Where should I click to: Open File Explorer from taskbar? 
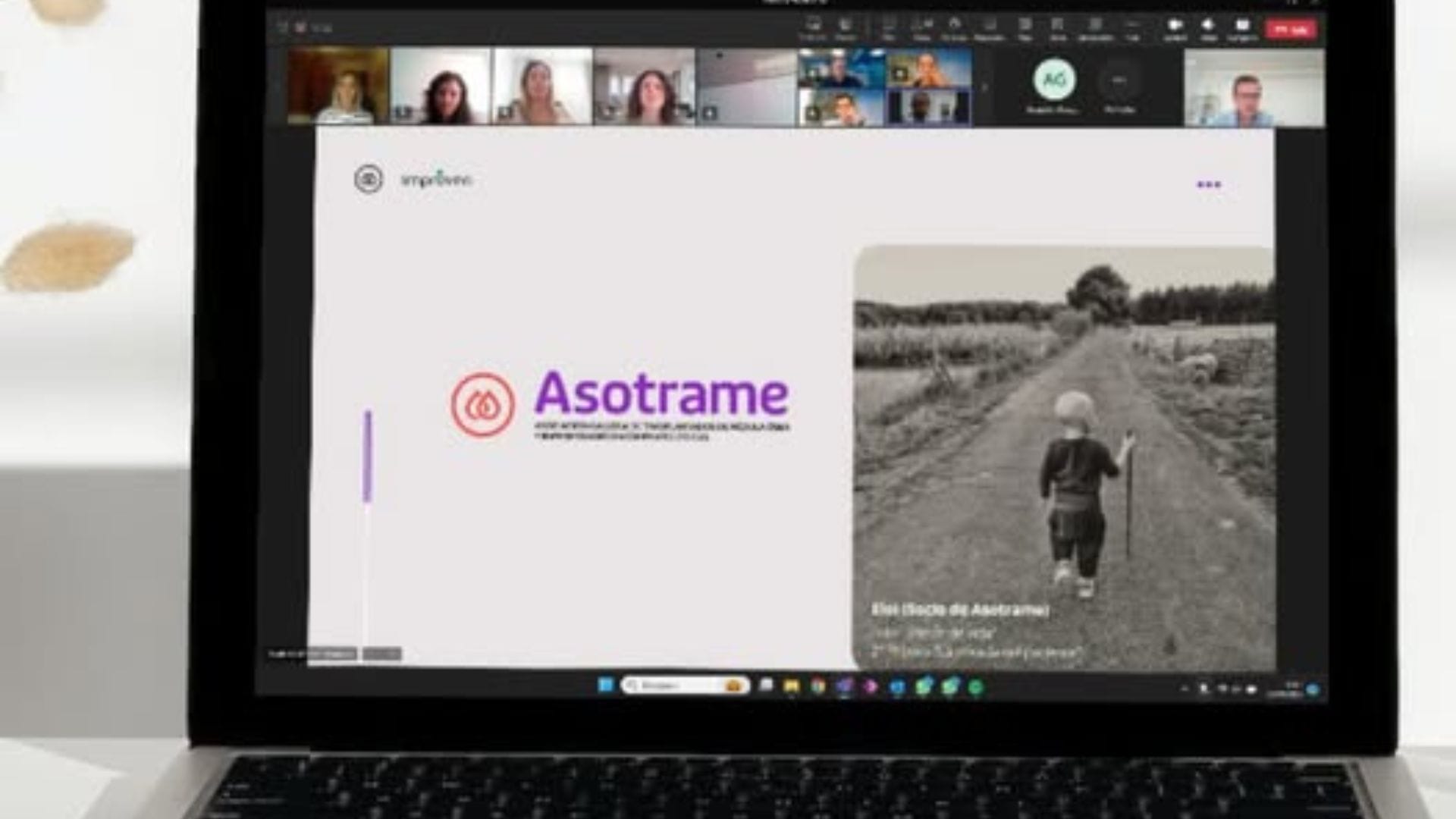click(x=791, y=686)
